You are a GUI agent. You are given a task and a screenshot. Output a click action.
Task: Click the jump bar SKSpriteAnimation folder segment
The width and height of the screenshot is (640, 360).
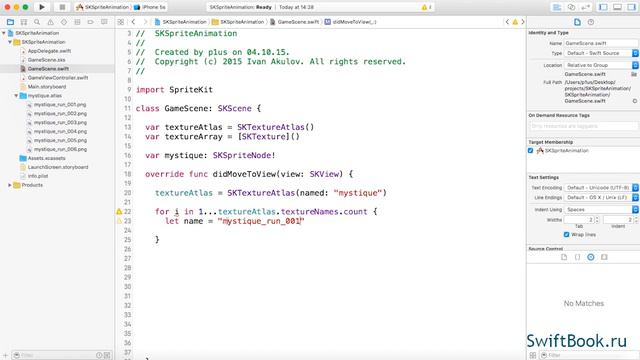point(238,22)
